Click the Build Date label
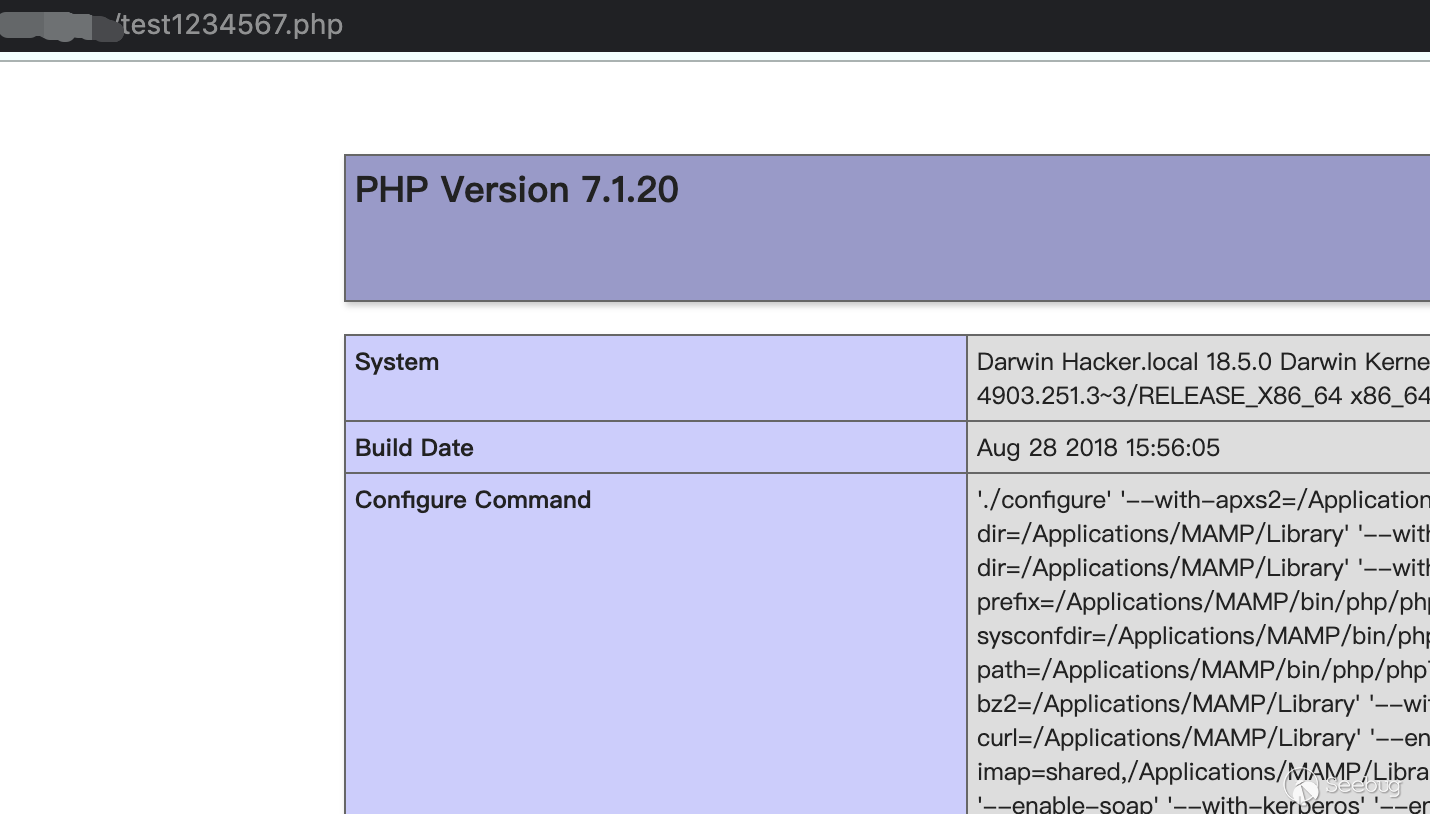 413,448
